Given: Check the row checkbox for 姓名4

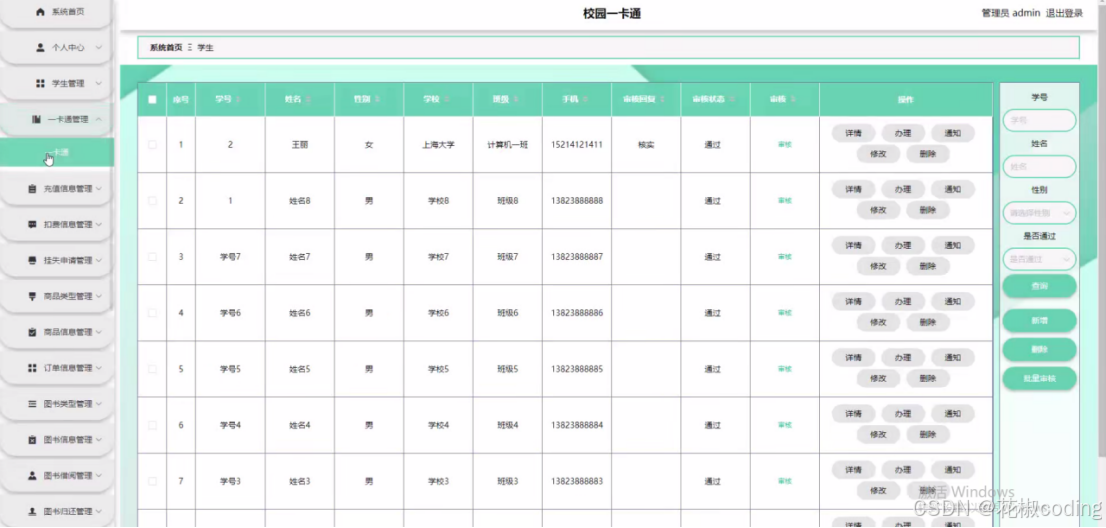Looking at the screenshot, I should click(x=152, y=425).
